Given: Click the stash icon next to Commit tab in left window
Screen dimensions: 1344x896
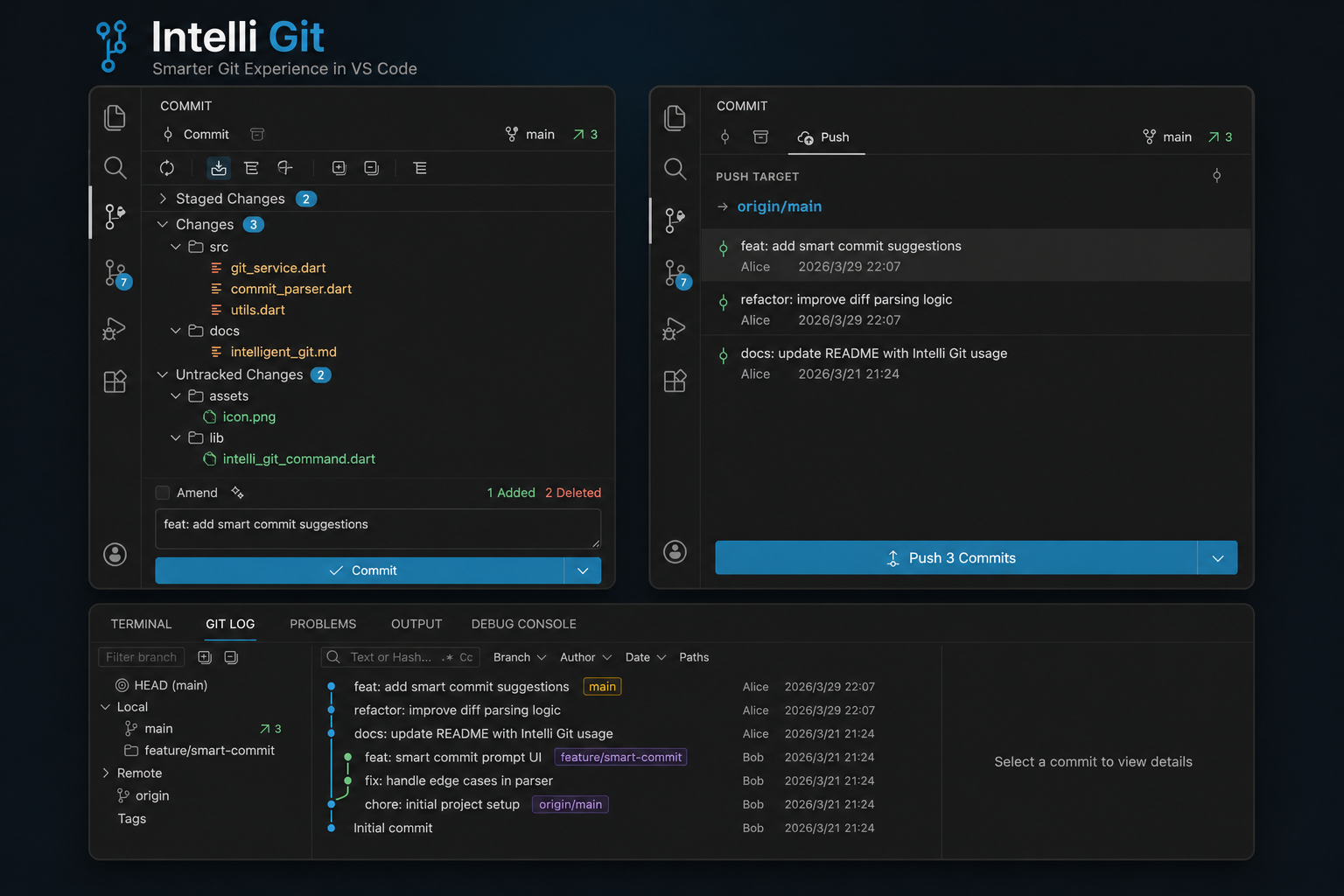Looking at the screenshot, I should tap(257, 134).
